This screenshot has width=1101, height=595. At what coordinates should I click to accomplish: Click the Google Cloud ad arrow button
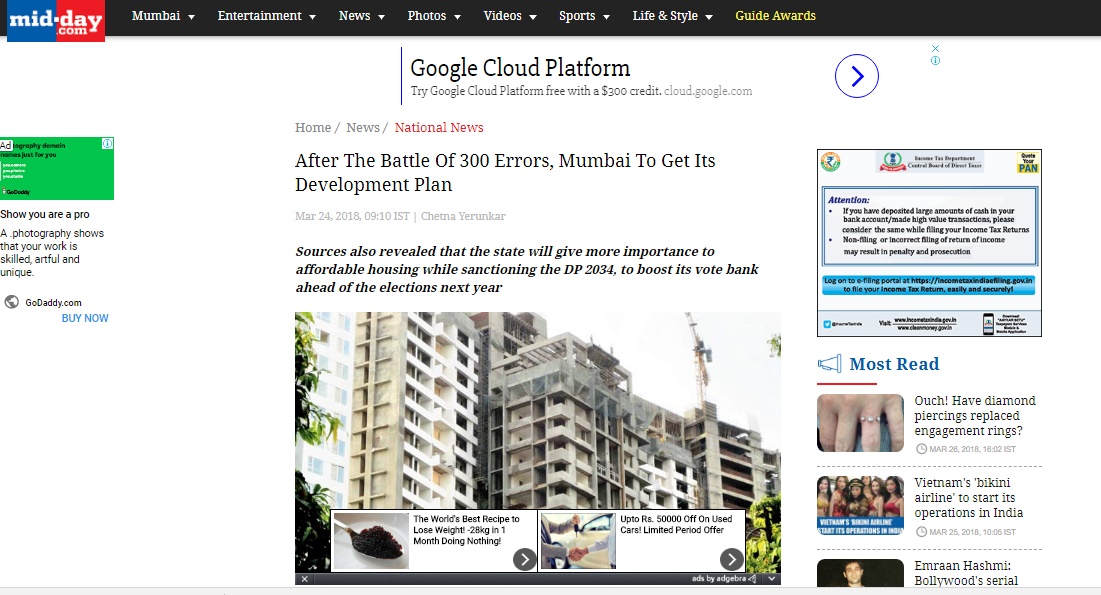click(x=857, y=76)
